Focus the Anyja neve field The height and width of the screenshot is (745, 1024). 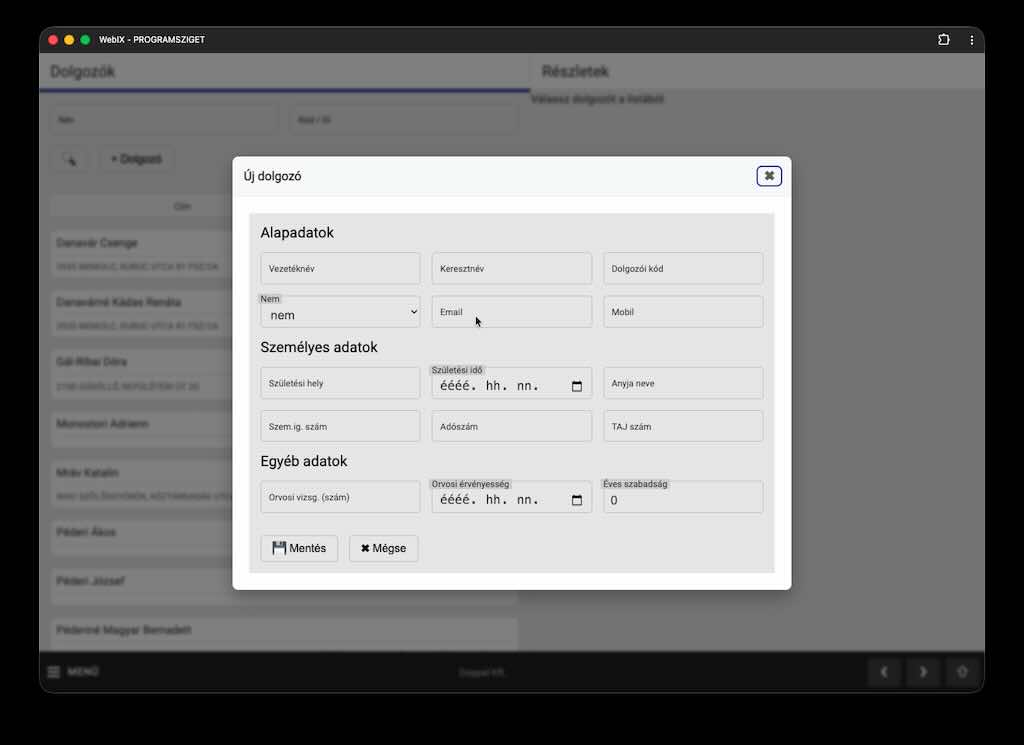coord(683,383)
